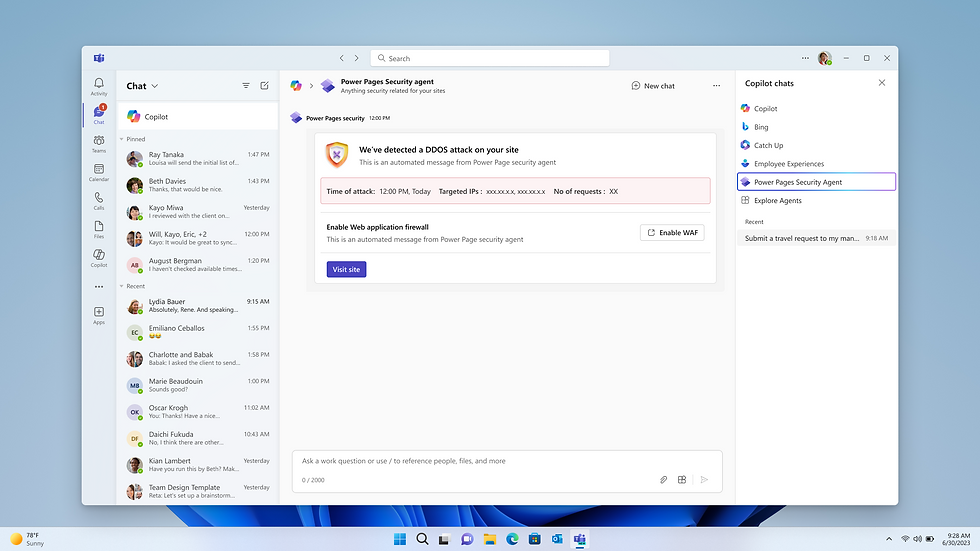This screenshot has width=980, height=551.
Task: Open weather widget showing 78°F Sunny
Action: point(28,539)
